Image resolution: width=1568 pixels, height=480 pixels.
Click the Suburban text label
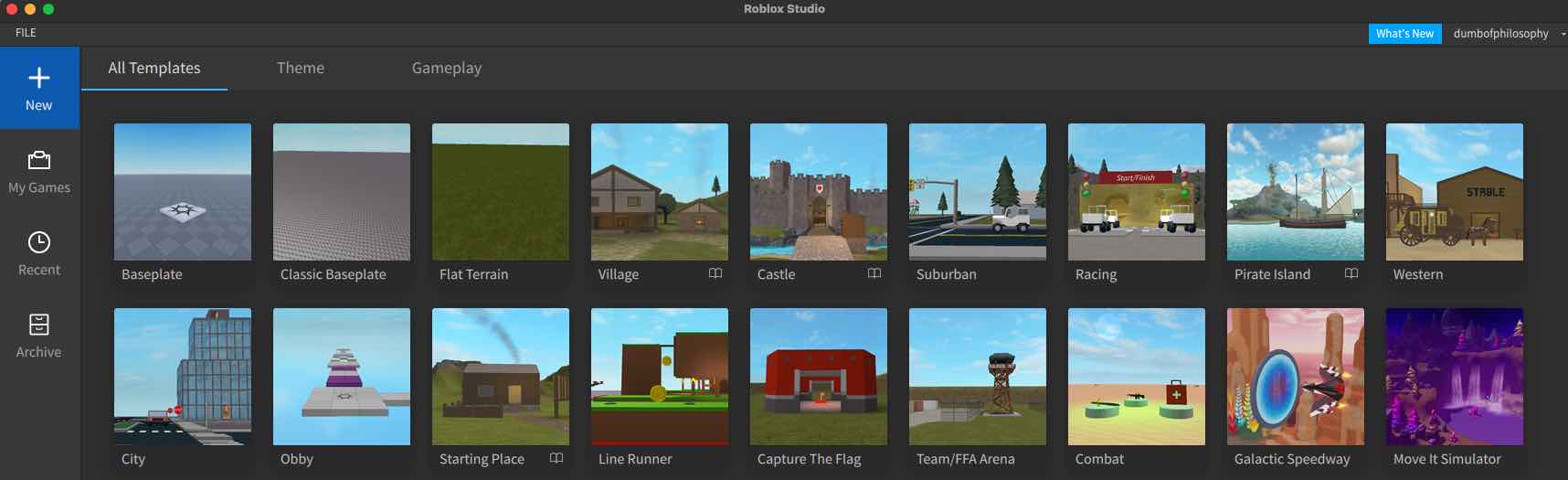pyautogui.click(x=947, y=274)
